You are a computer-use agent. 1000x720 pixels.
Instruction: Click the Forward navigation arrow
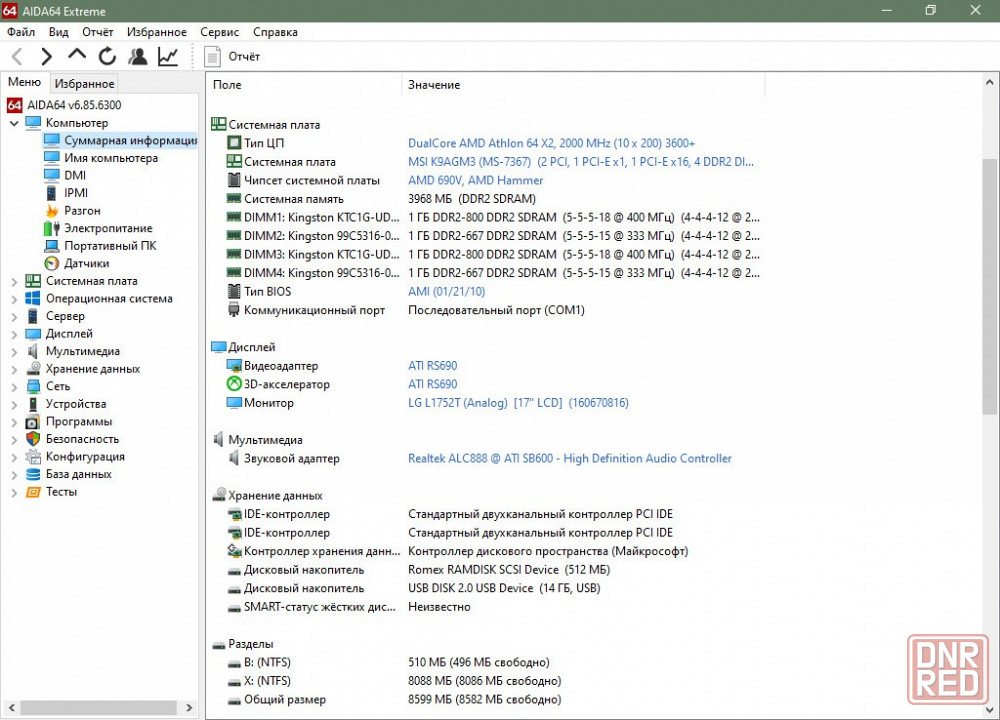coord(46,57)
